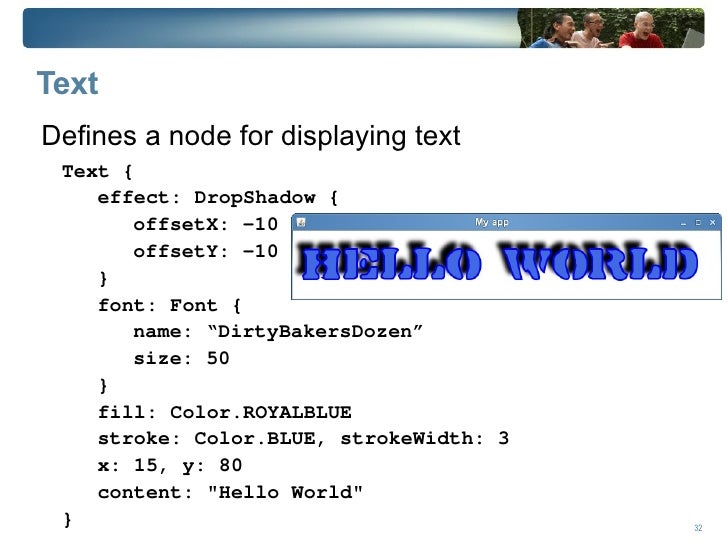Click the My app window icon

pos(301,222)
